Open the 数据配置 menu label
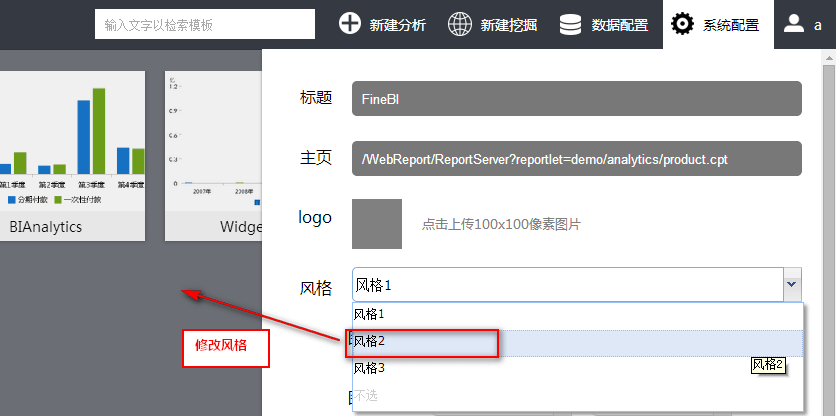 619,25
